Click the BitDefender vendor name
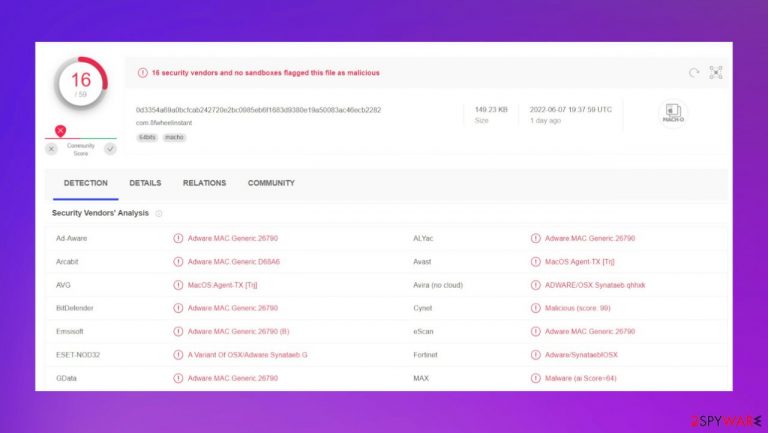The image size is (768, 433). pyautogui.click(x=74, y=308)
